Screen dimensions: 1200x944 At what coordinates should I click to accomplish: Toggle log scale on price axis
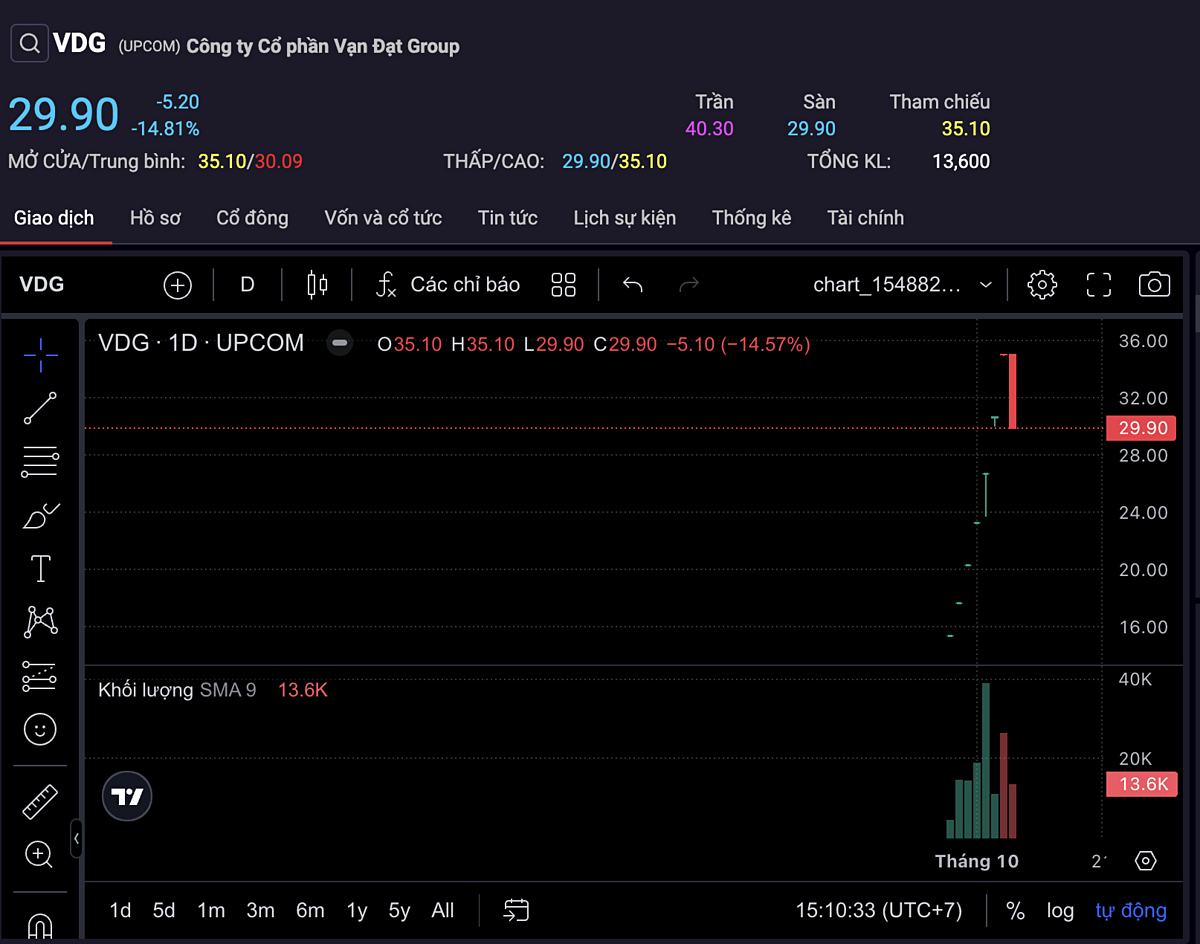1060,911
